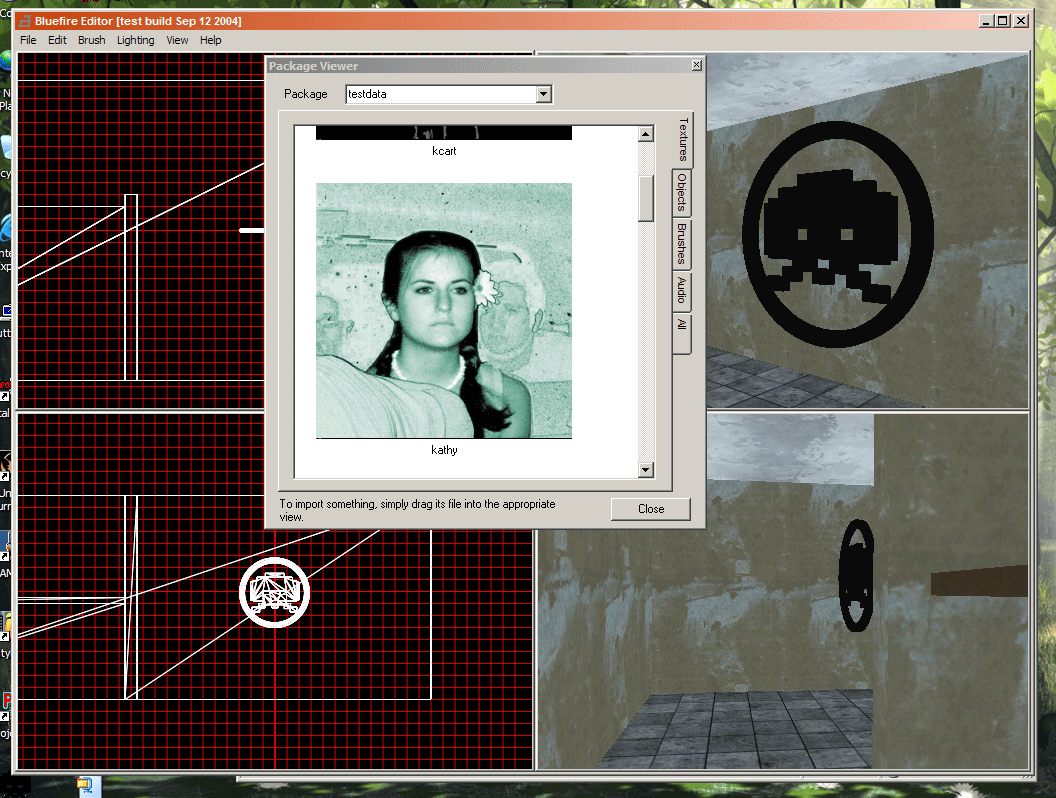Click the Bluefire Editor title bar icon
The width and height of the screenshot is (1056, 798).
[x=25, y=21]
